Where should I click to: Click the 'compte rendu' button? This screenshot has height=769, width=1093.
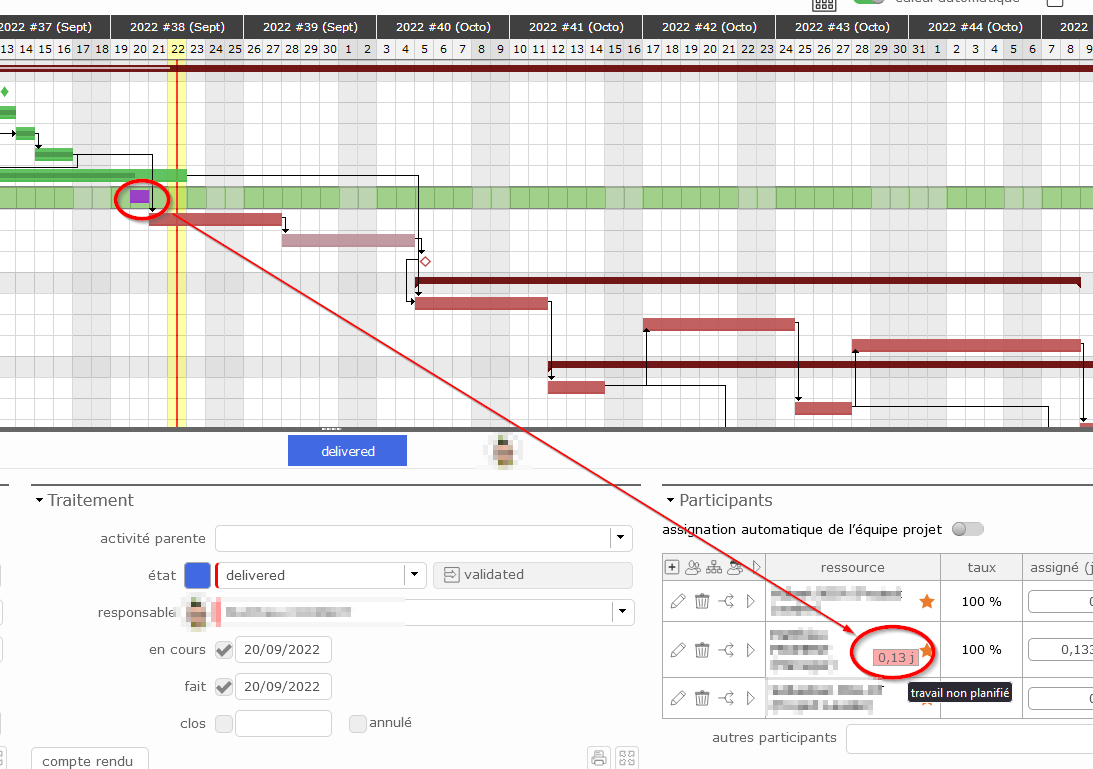click(89, 760)
